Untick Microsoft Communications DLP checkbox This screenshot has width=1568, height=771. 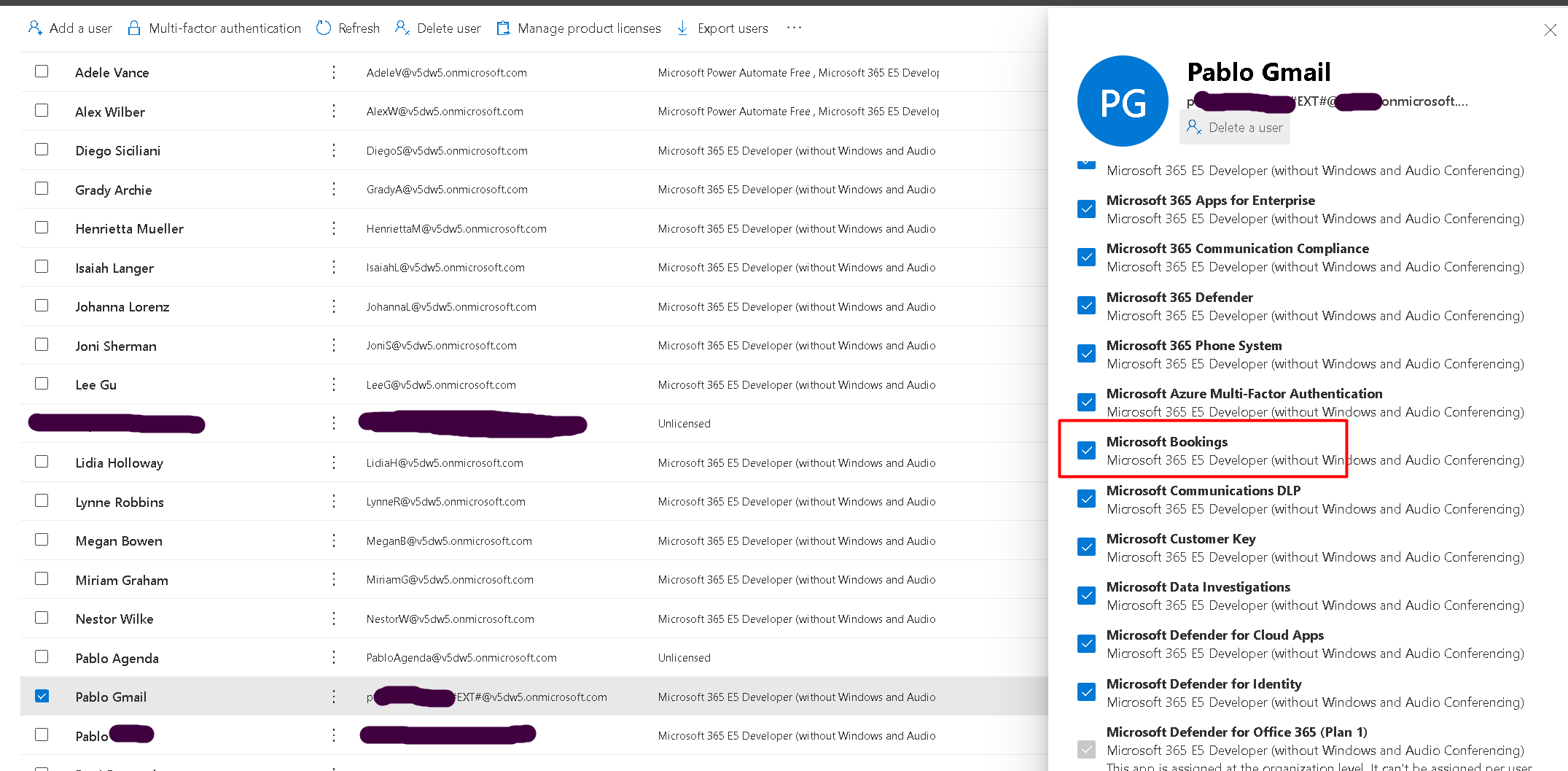1086,499
